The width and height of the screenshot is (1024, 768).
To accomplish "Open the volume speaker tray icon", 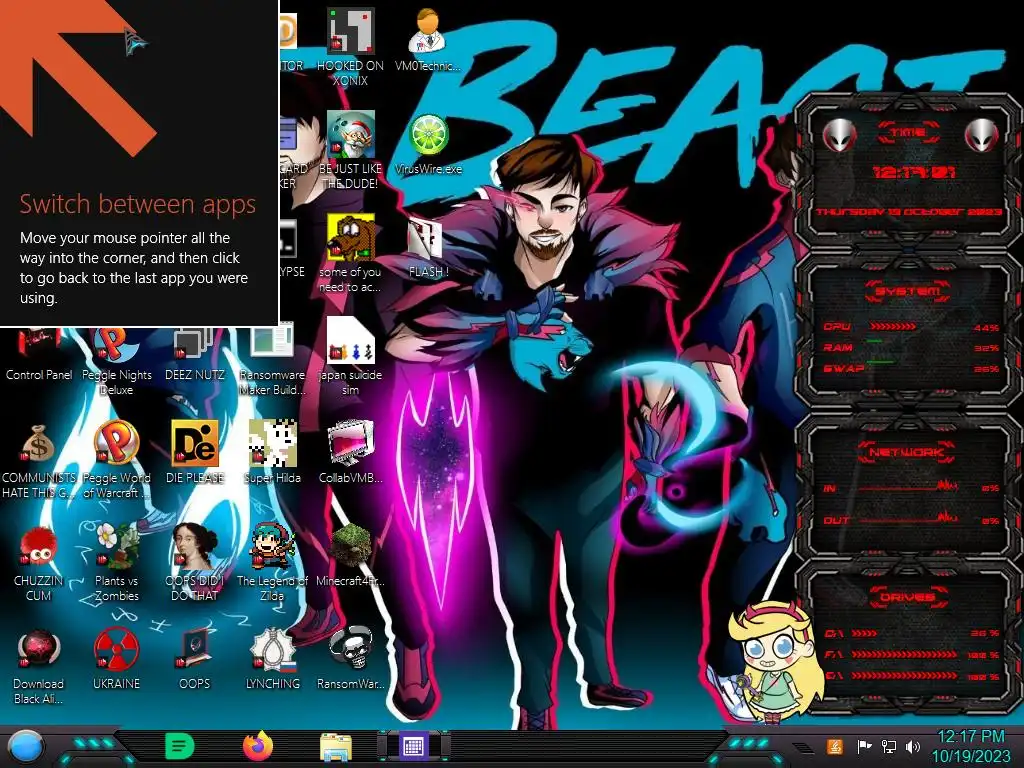I will pos(913,746).
